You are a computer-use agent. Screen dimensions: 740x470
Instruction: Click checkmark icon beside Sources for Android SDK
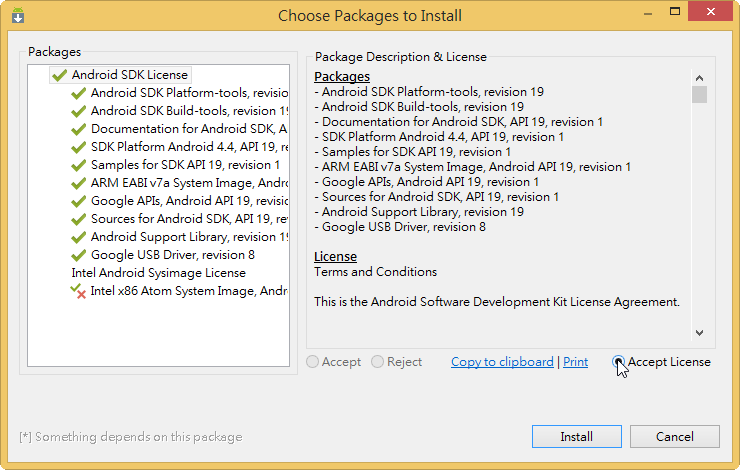[x=78, y=219]
